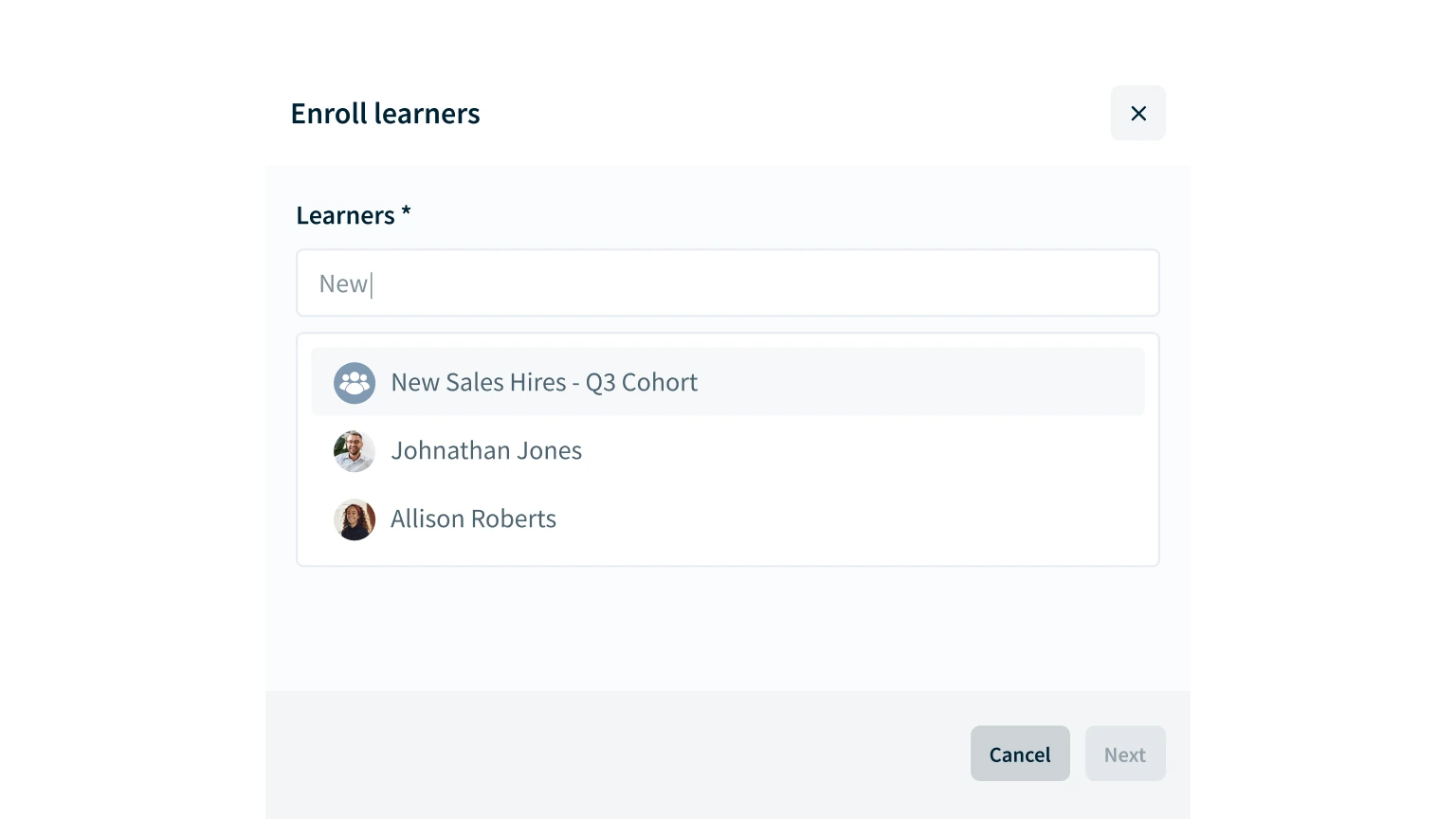Click empty space below suggestions list
The height and width of the screenshot is (819, 1456).
(x=728, y=629)
